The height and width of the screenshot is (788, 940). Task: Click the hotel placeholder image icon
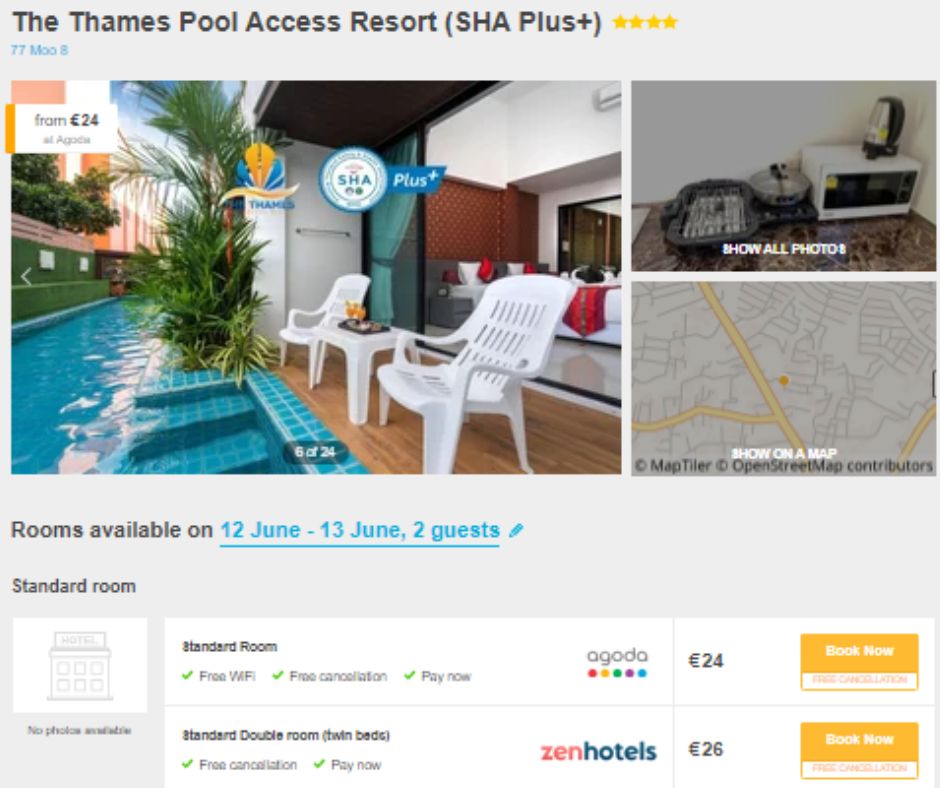click(80, 665)
